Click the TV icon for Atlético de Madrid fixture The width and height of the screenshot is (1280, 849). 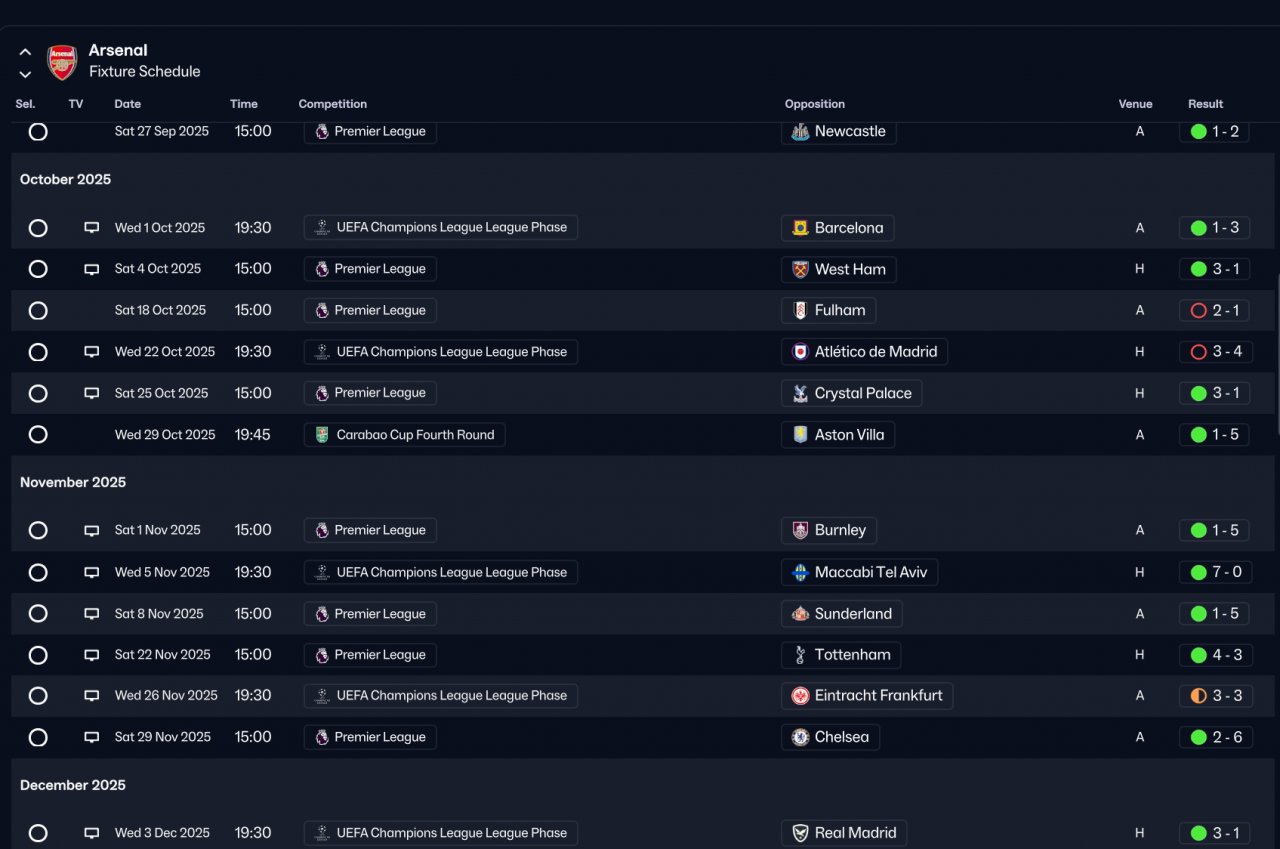click(92, 352)
